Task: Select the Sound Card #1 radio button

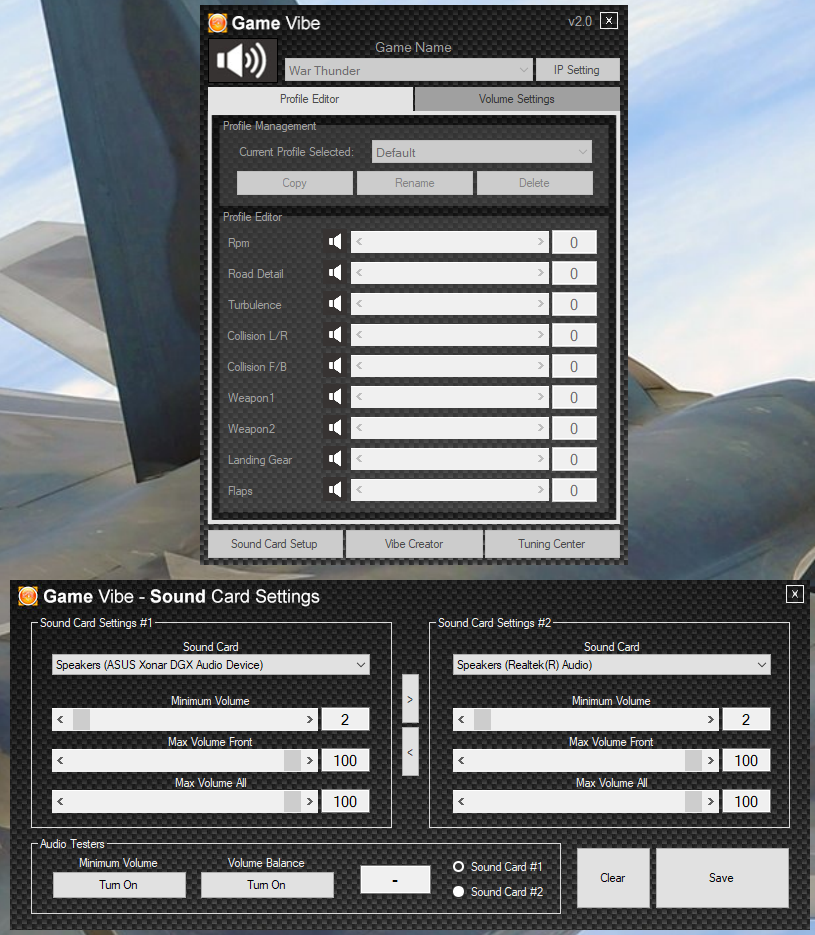Action: (458, 866)
